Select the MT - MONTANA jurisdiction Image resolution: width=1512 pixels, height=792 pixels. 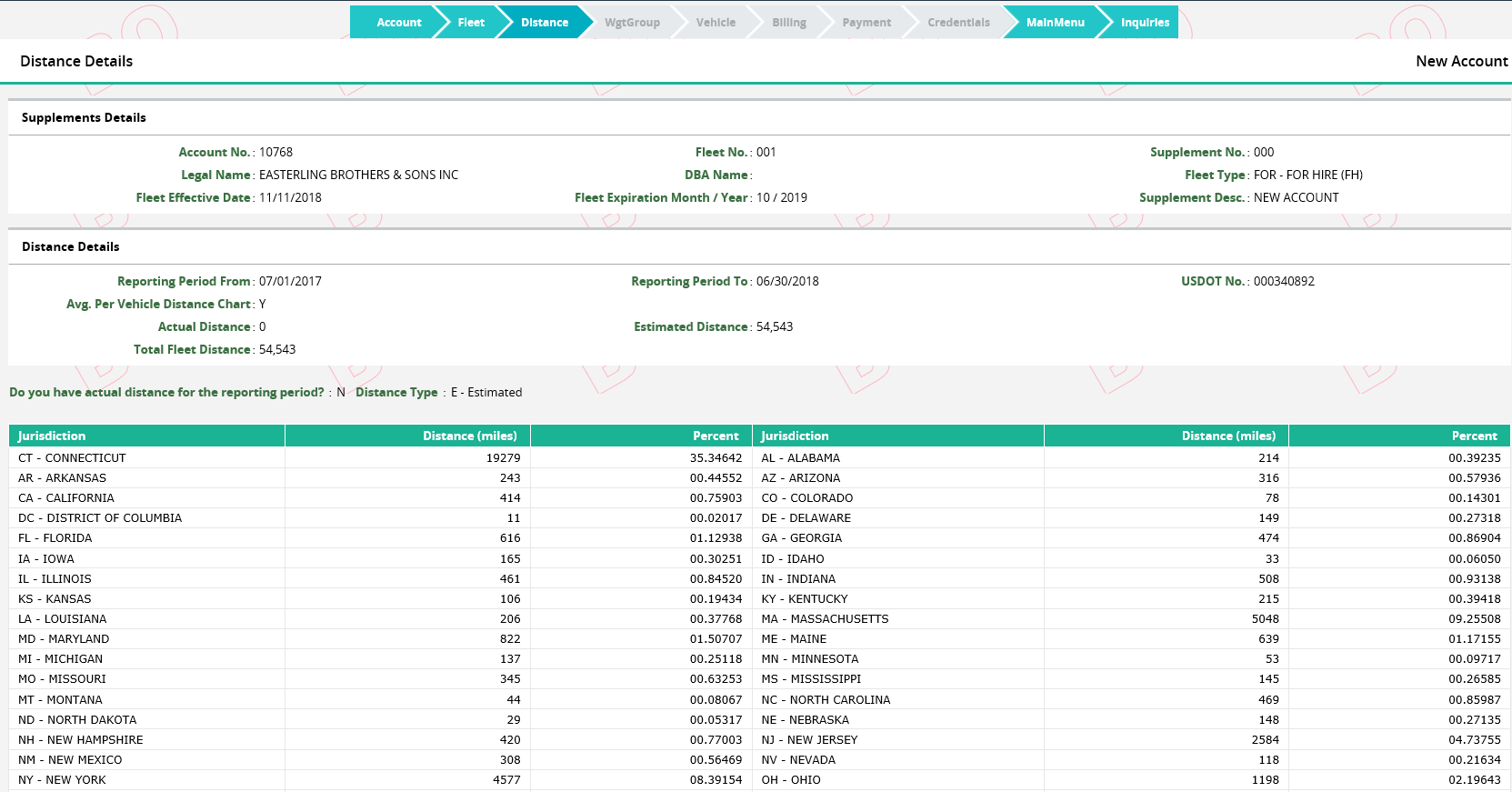click(60, 699)
